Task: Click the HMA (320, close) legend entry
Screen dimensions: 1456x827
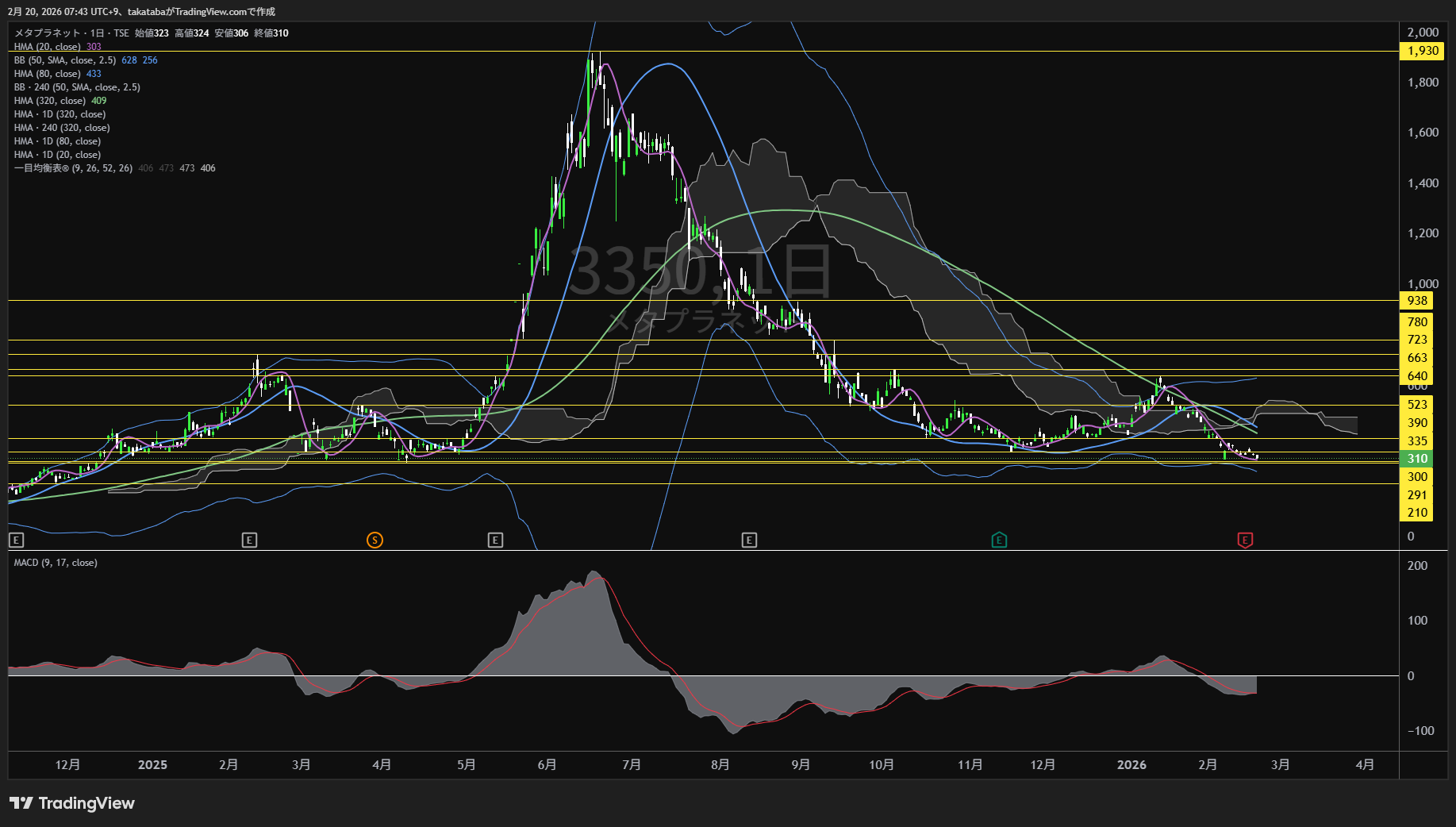Action: [x=49, y=101]
